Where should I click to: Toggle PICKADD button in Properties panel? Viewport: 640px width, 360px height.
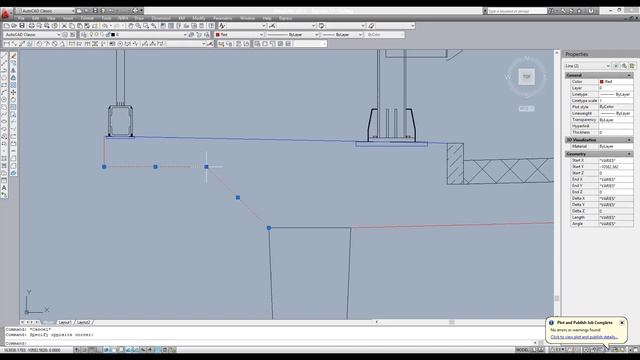[616, 66]
